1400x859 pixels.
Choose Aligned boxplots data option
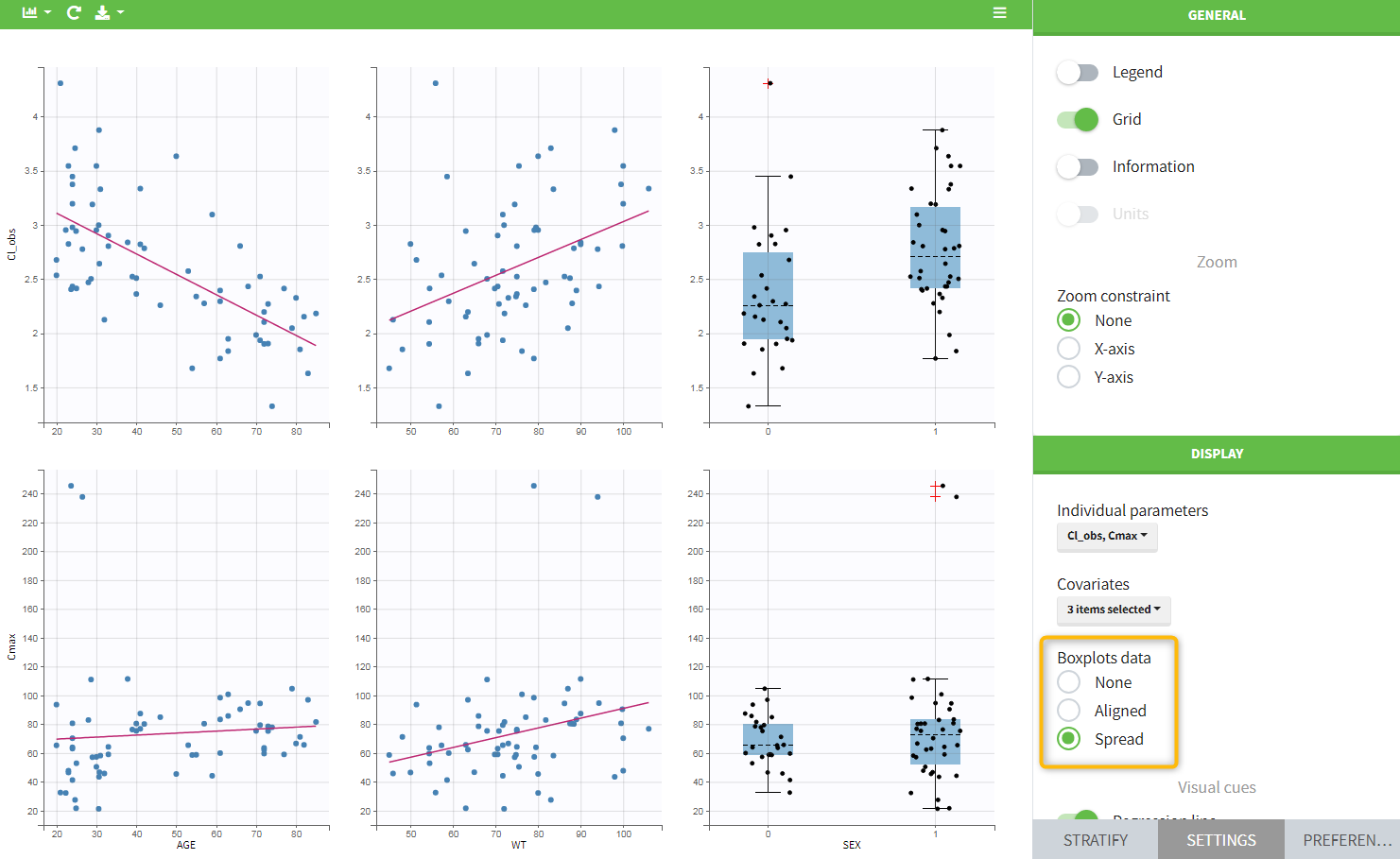tap(1069, 712)
